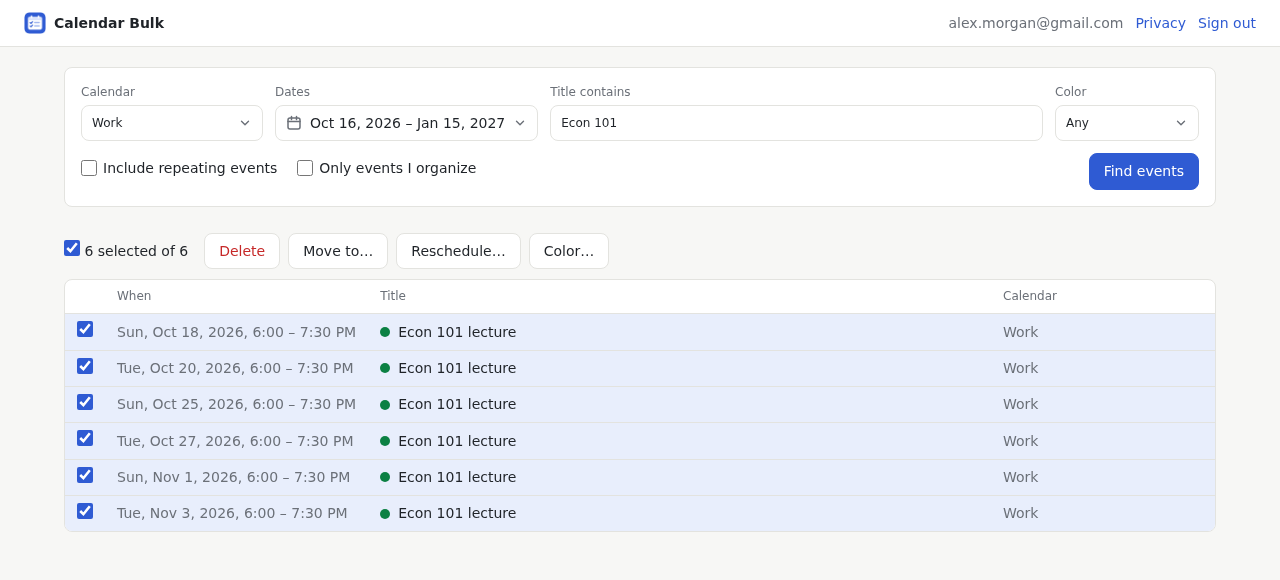Click alex.morgan@gmail.com account email
Viewport: 1280px width, 580px height.
pyautogui.click(x=1036, y=23)
